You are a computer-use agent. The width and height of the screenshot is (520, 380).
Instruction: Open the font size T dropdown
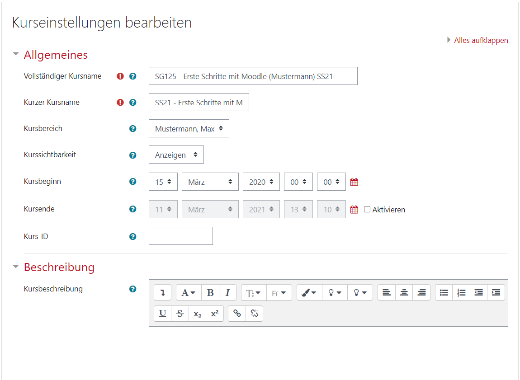(253, 293)
